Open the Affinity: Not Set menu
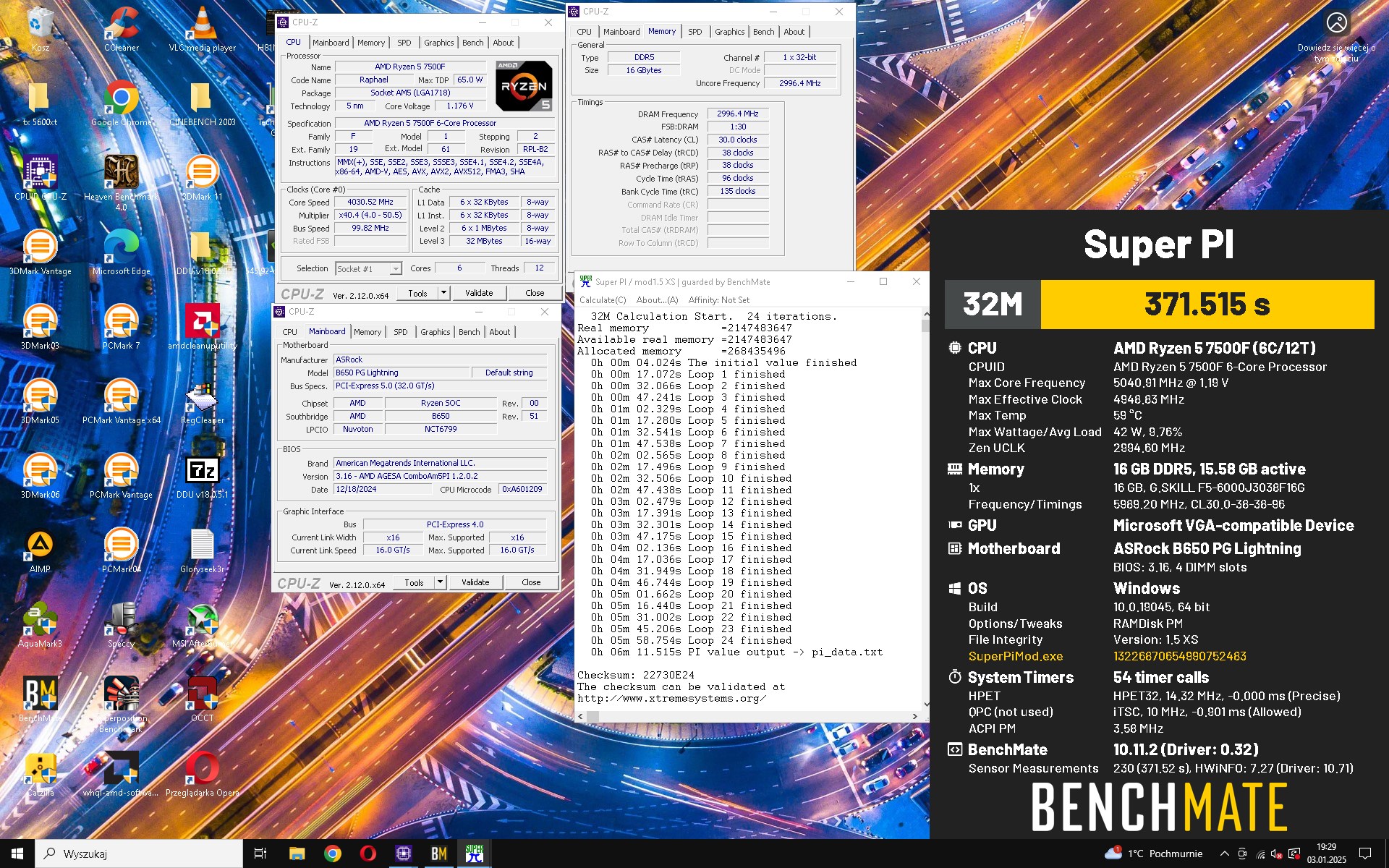The height and width of the screenshot is (868, 1389). (718, 300)
